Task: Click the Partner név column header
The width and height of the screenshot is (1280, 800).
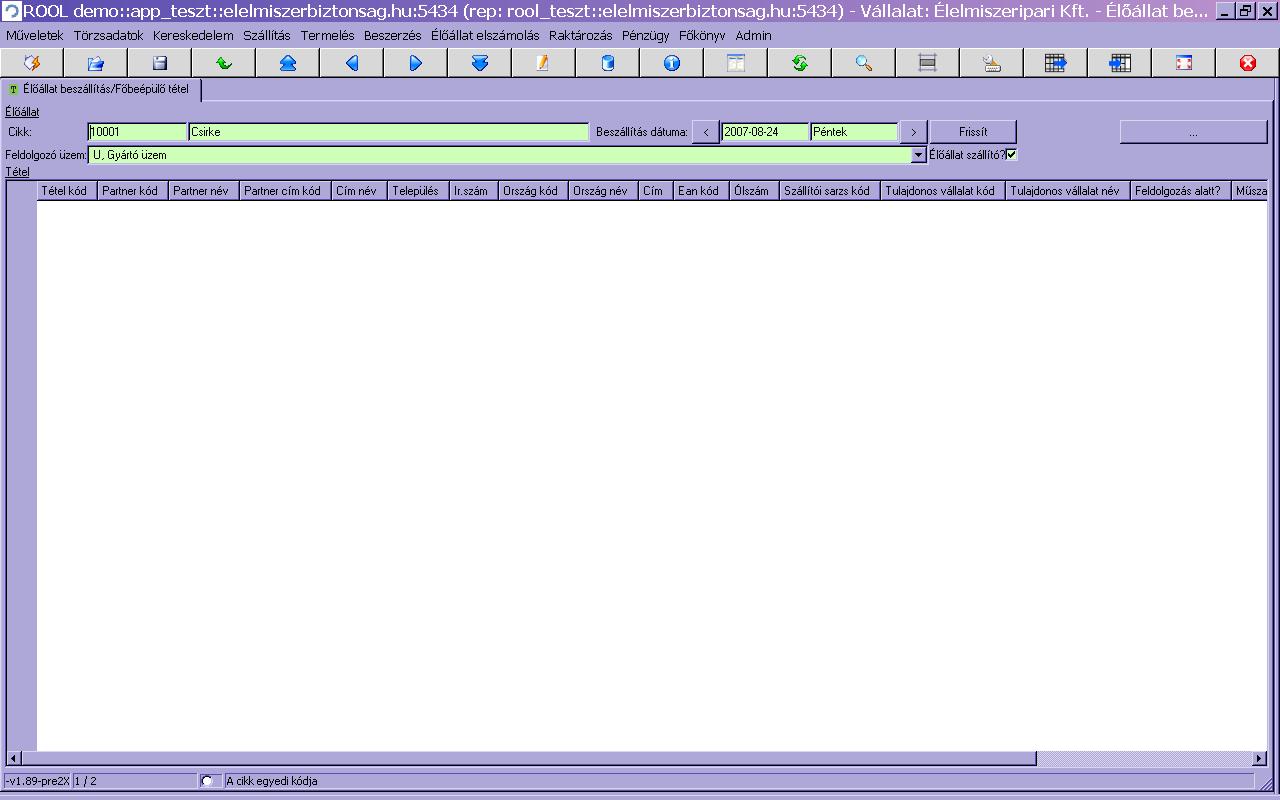Action: click(x=204, y=191)
